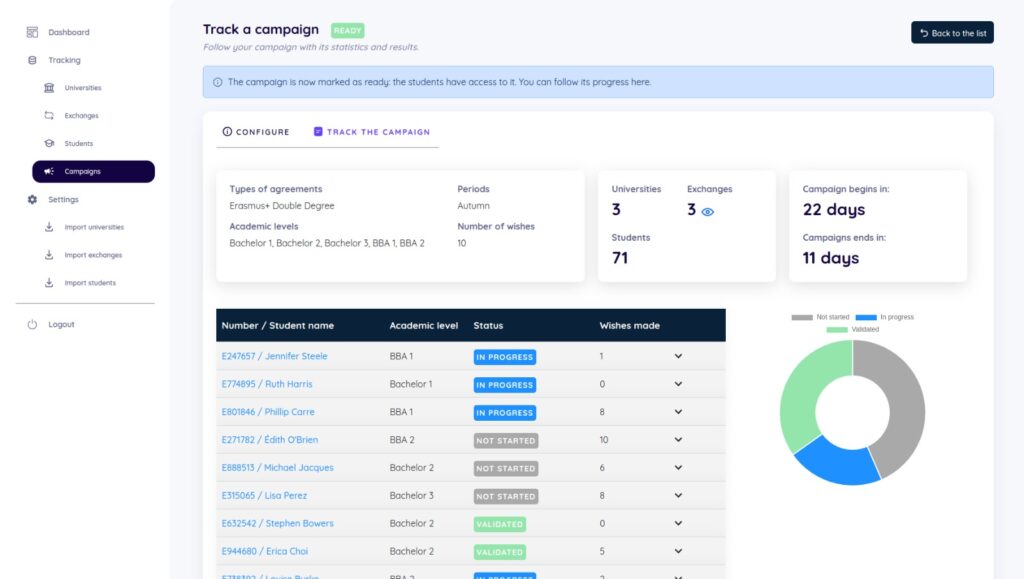The image size is (1024, 579).
Task: Expand the Ruth Harris row
Action: [x=679, y=384]
